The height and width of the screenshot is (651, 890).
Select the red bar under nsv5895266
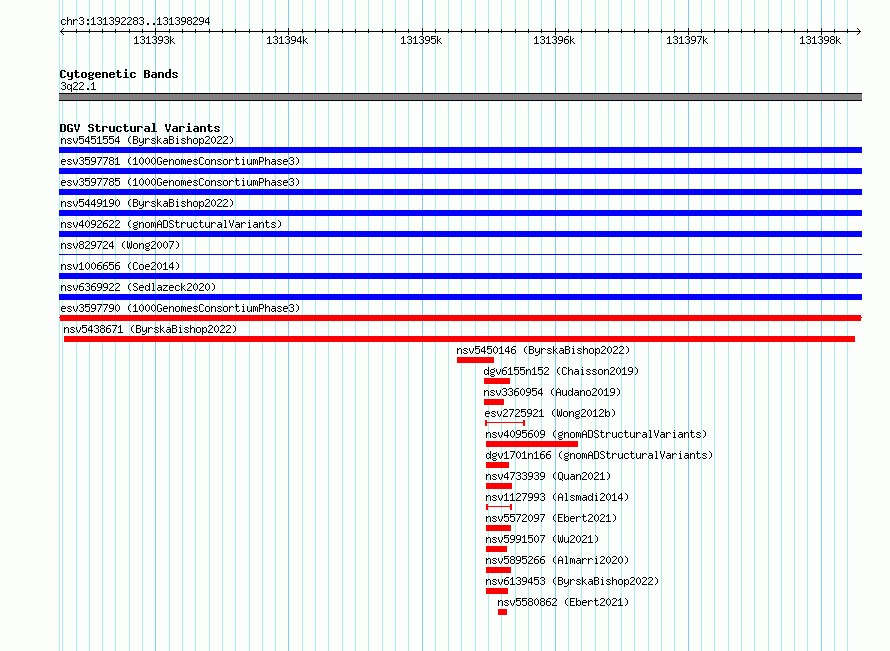tap(498, 570)
